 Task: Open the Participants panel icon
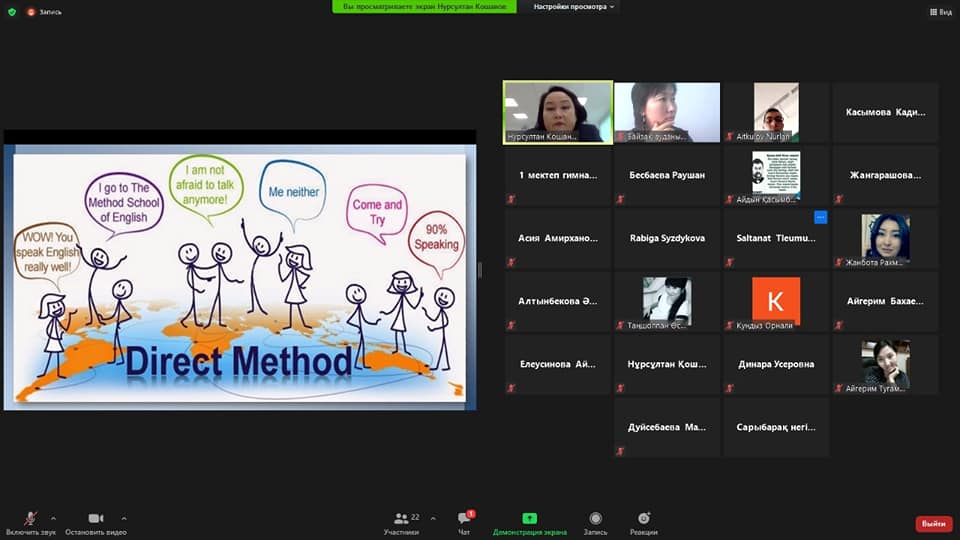tap(402, 519)
